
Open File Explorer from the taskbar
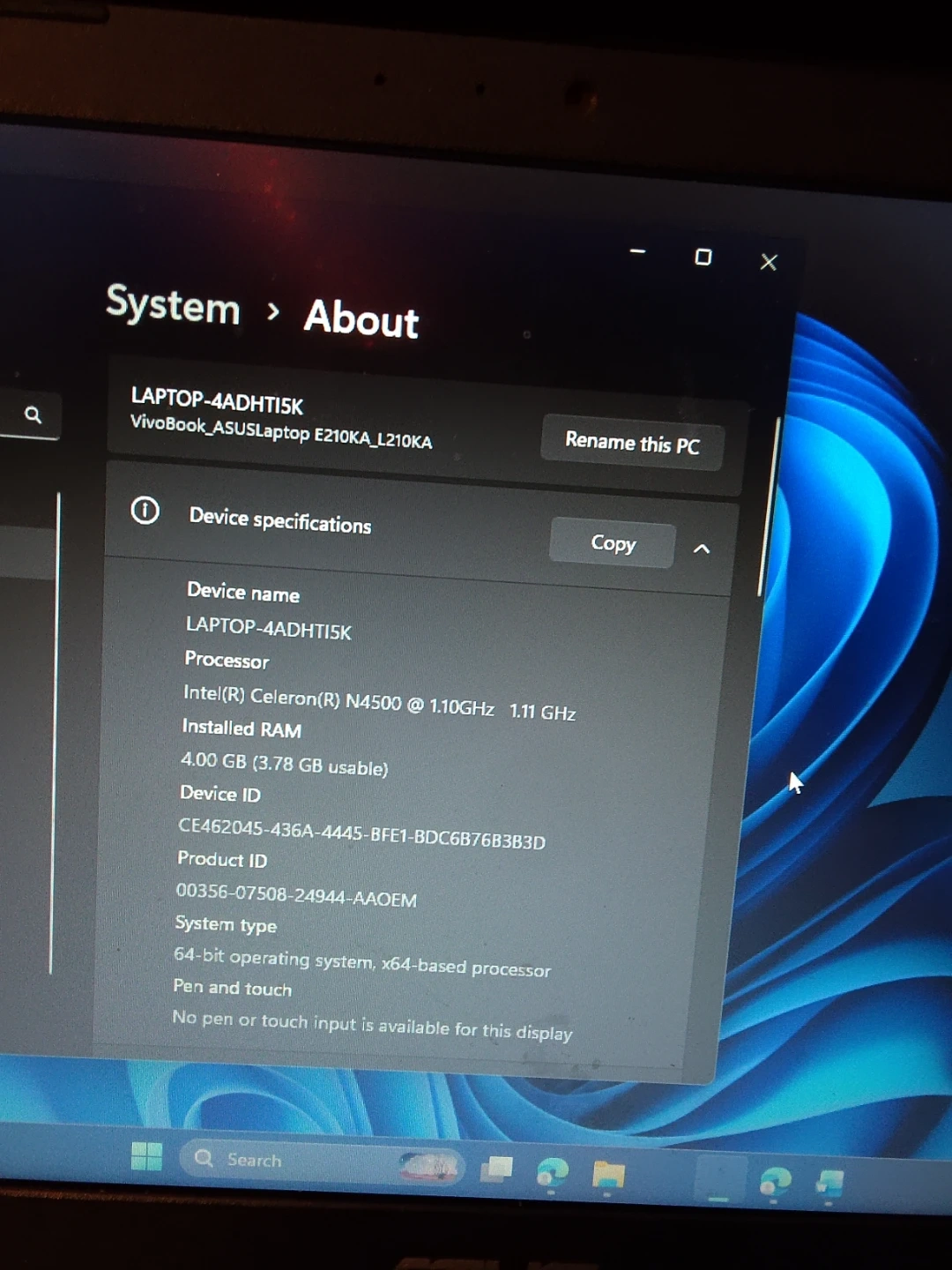pyautogui.click(x=608, y=1175)
